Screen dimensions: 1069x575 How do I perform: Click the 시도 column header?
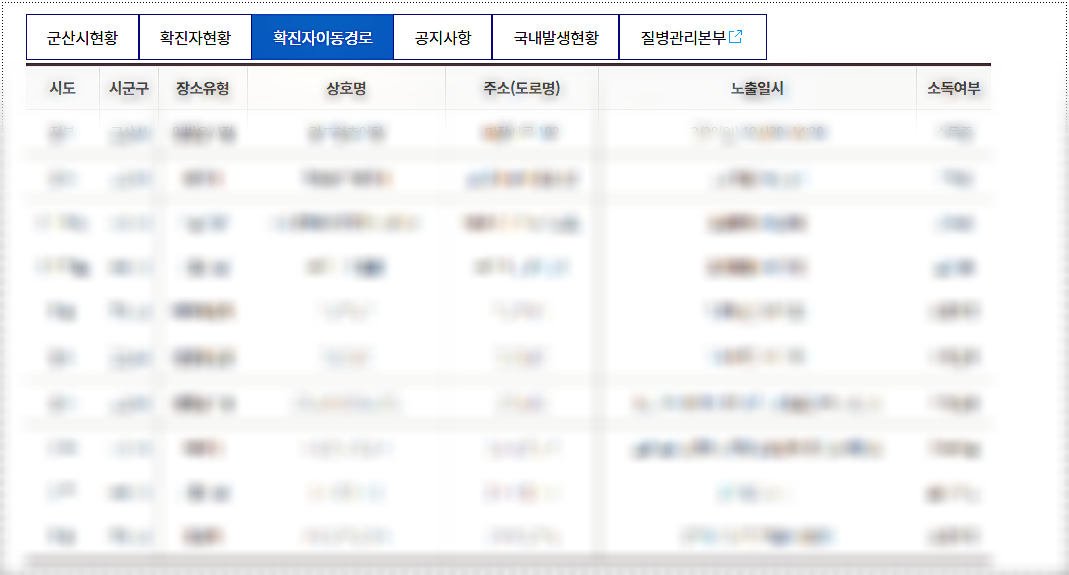tap(63, 88)
